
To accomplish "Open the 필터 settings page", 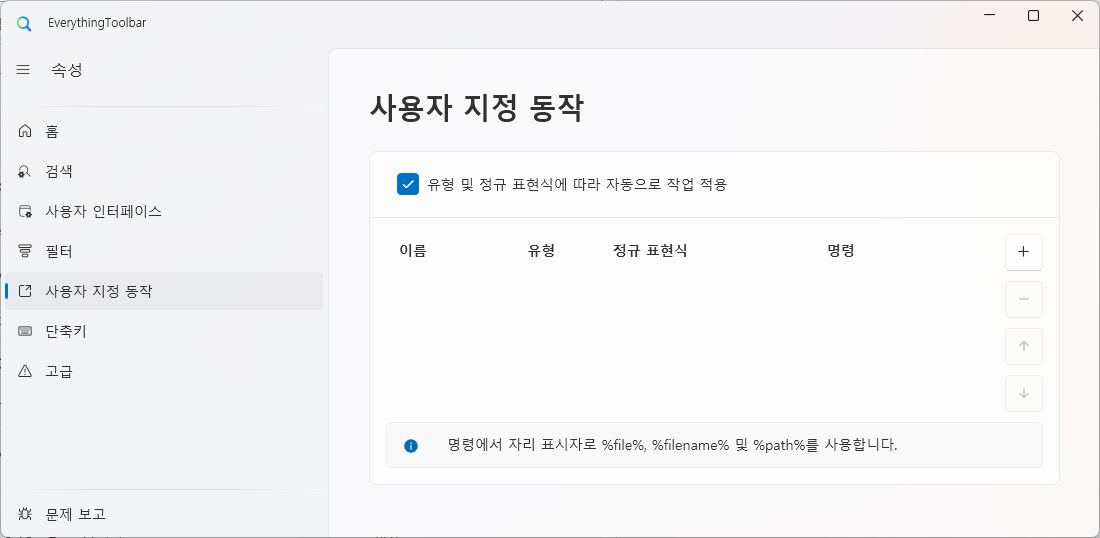I will tap(164, 251).
